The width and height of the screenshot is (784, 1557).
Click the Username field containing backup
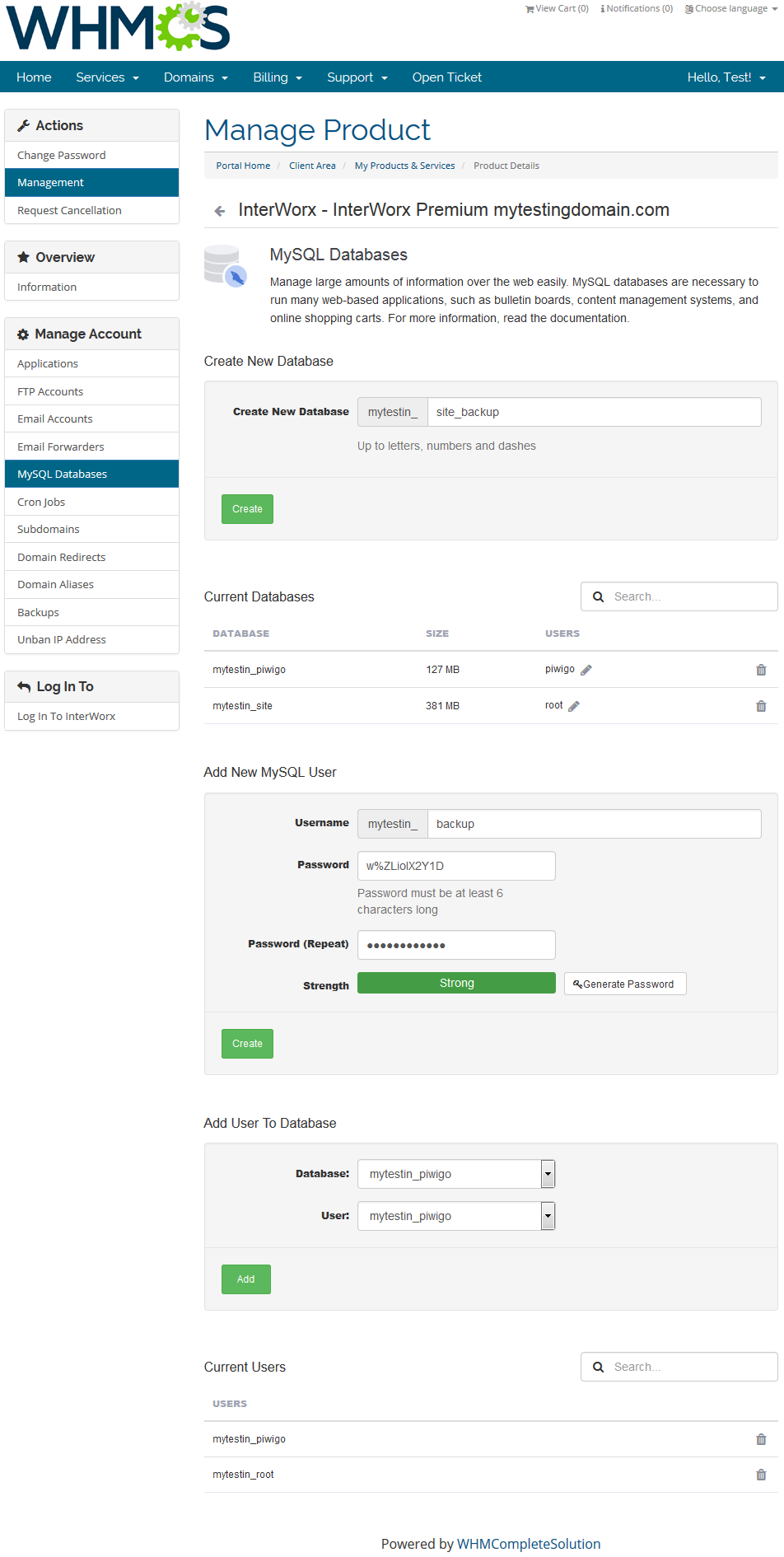[595, 824]
